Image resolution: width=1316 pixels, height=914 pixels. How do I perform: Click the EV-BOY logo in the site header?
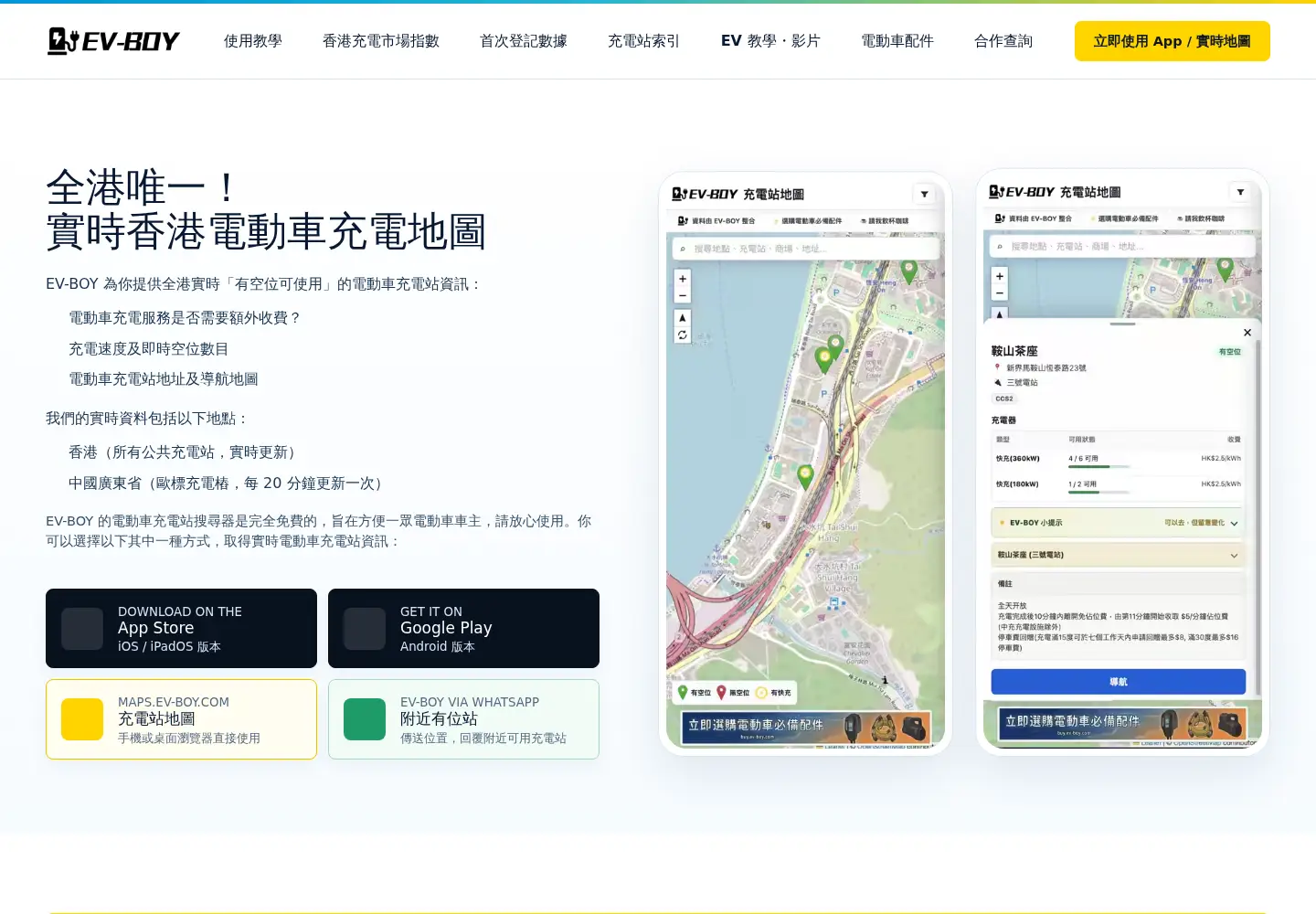pos(113,41)
